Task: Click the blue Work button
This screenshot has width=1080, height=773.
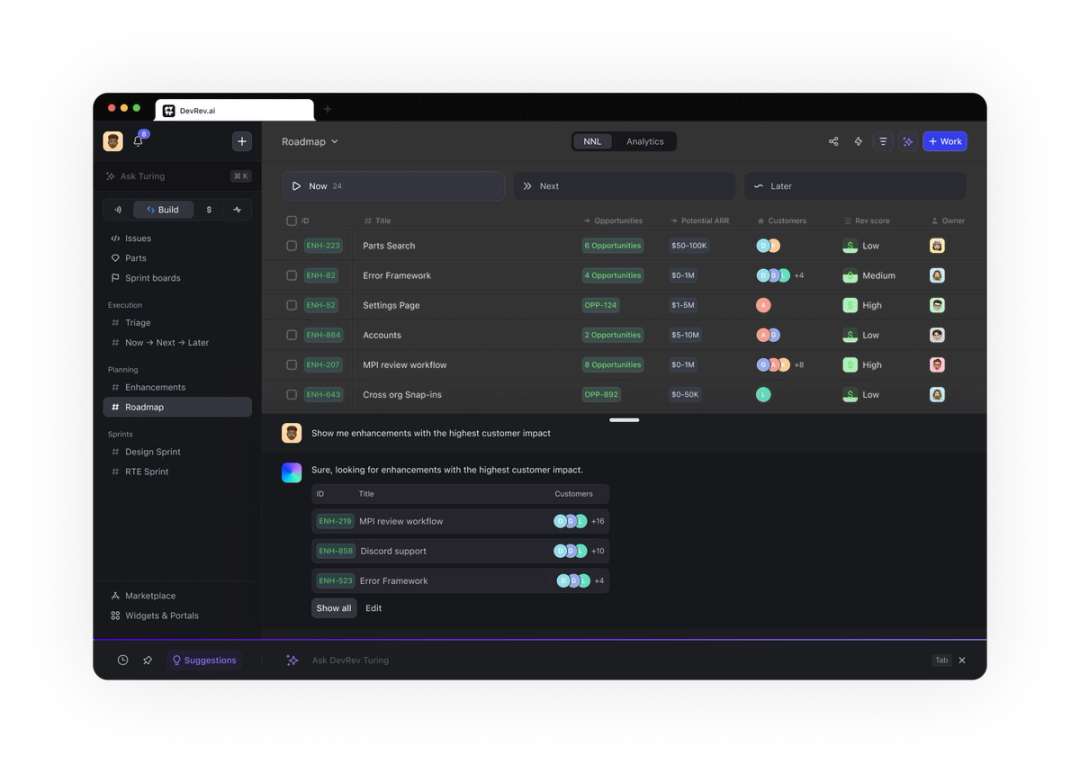Action: pyautogui.click(x=945, y=141)
